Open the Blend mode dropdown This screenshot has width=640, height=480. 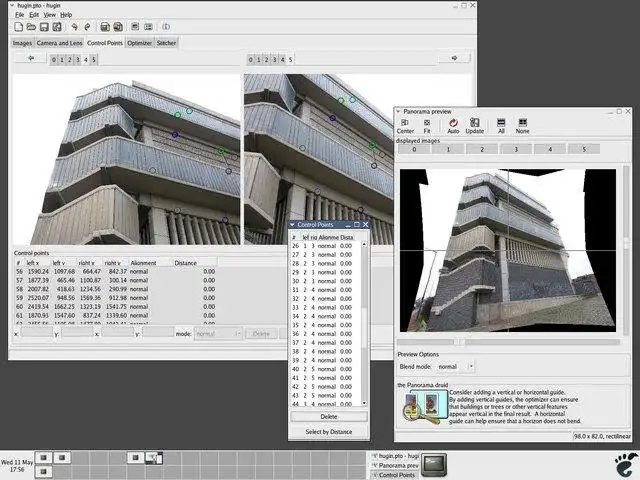[456, 367]
